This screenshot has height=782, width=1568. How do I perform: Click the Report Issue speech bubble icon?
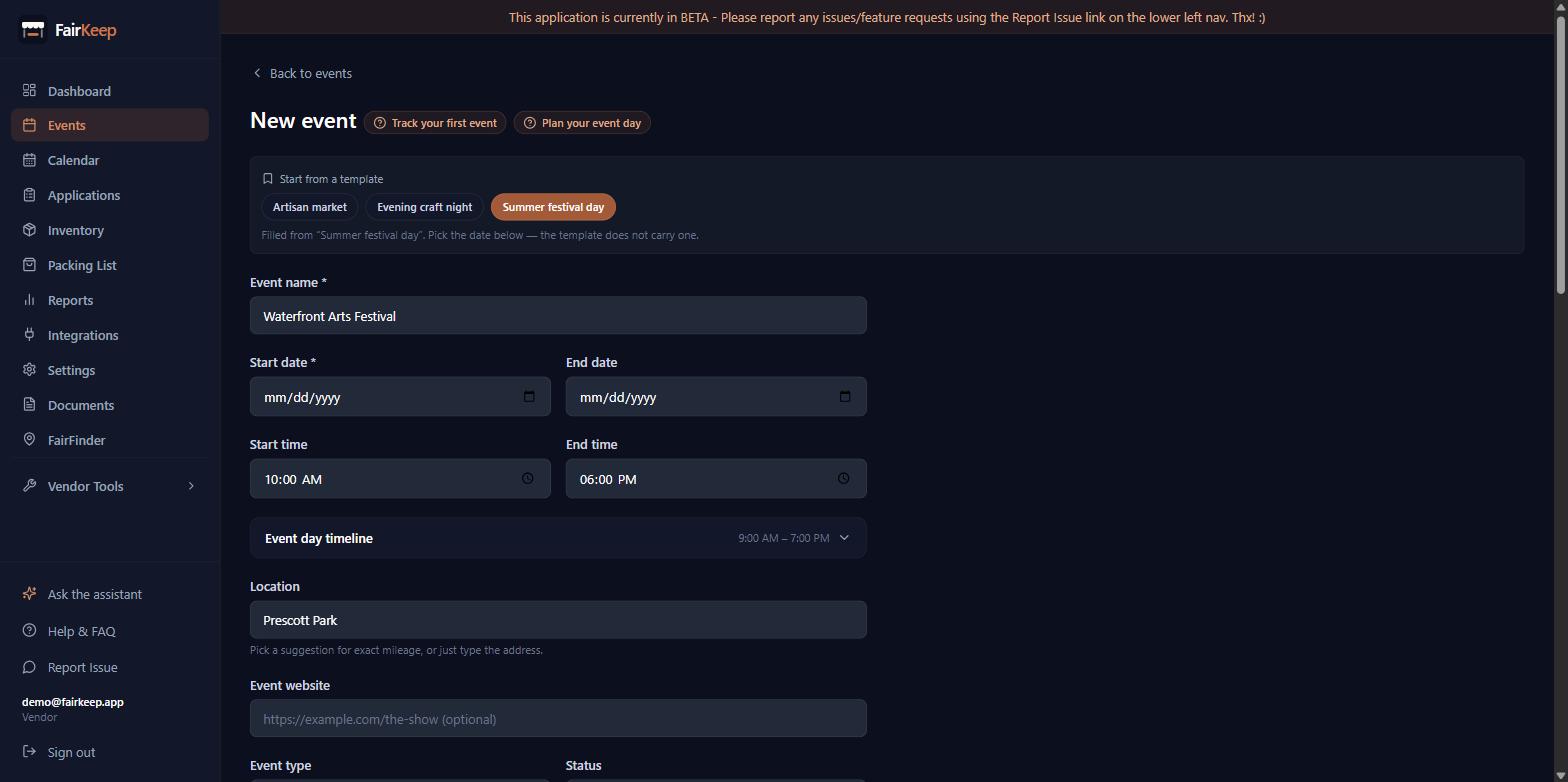click(x=29, y=667)
